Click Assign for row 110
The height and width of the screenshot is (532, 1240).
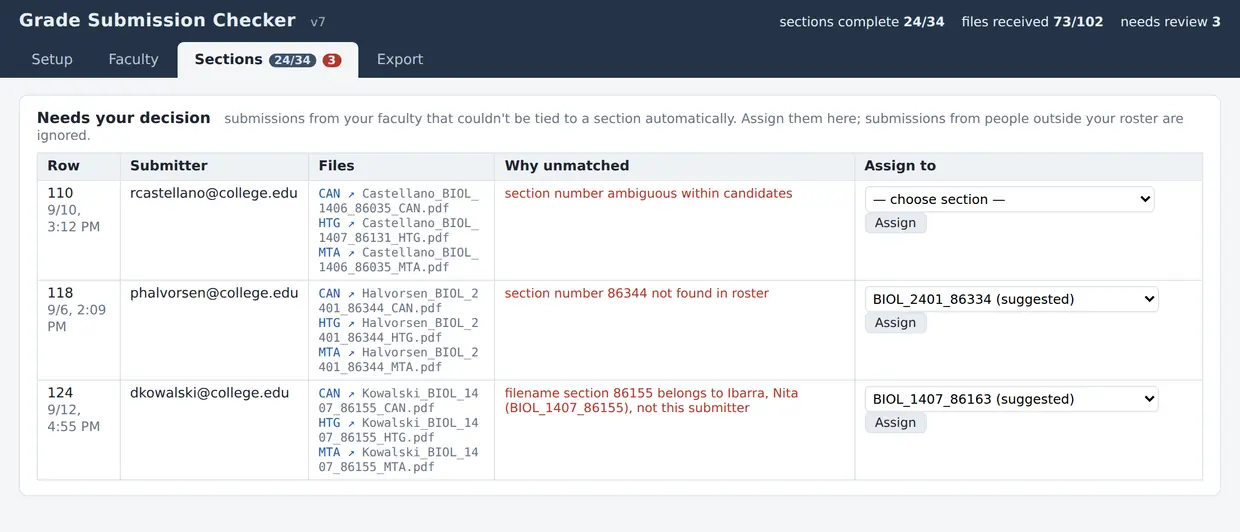pos(895,223)
